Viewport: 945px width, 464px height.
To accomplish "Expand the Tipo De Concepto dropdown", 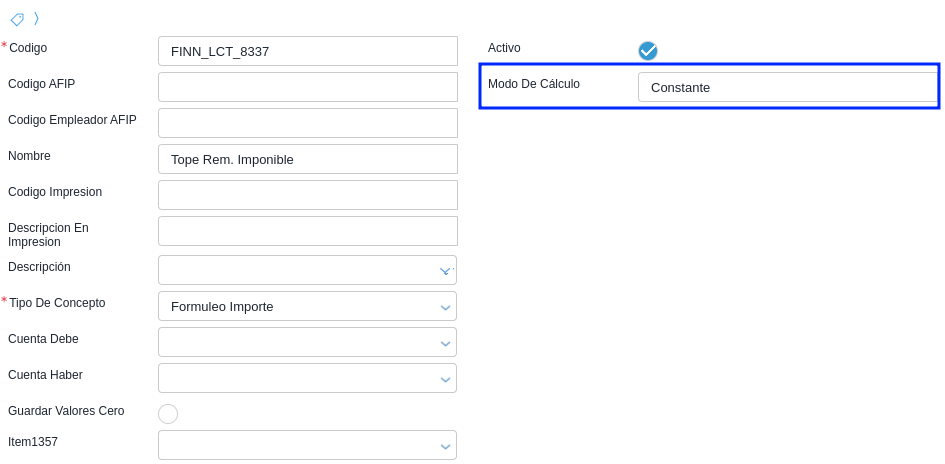I will (307, 306).
